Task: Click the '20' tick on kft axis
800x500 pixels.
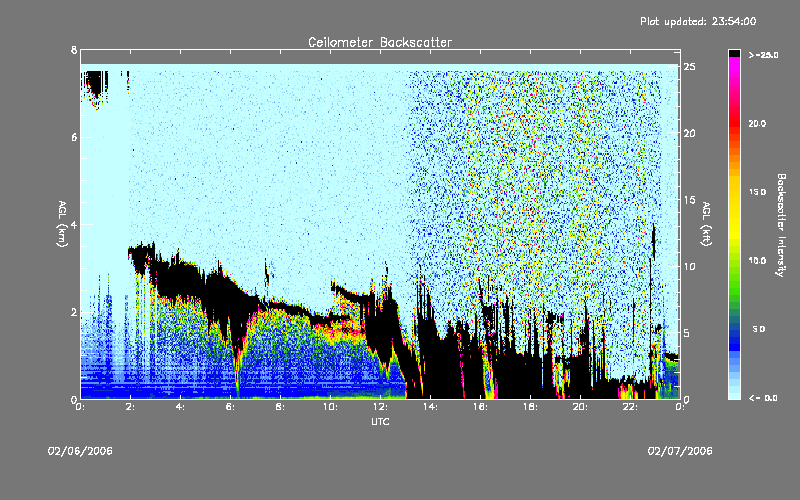Action: [690, 133]
